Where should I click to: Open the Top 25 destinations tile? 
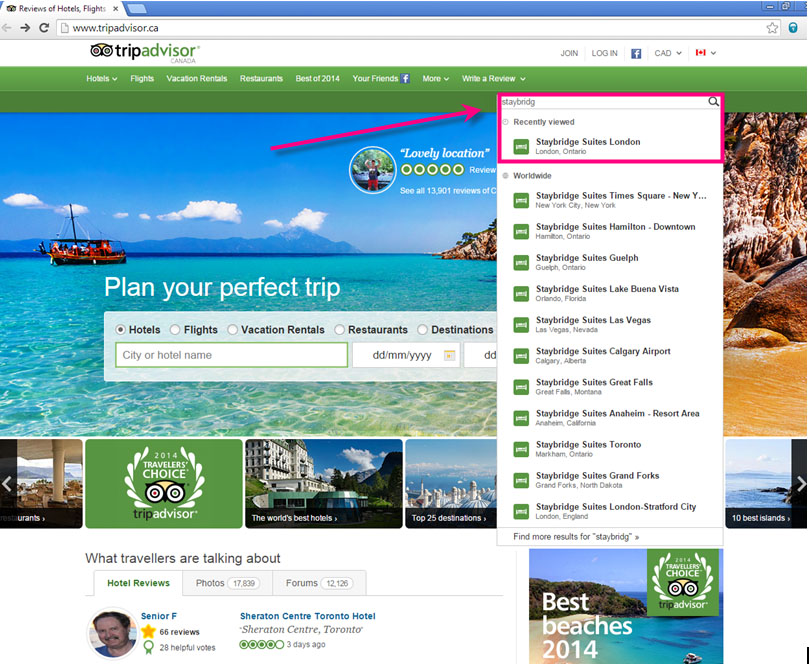(x=451, y=483)
